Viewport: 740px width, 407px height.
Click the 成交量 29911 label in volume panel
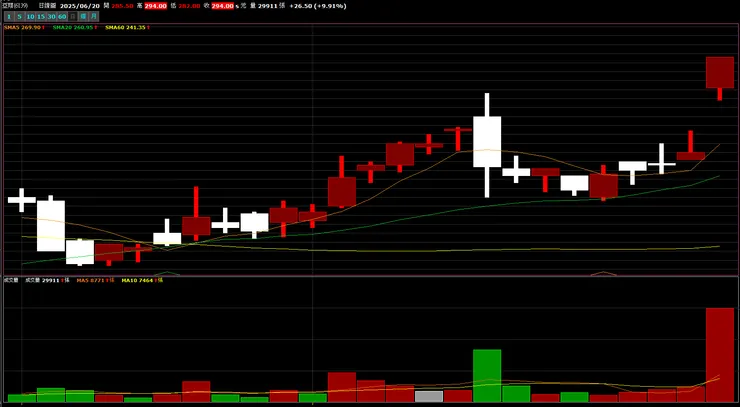47,280
